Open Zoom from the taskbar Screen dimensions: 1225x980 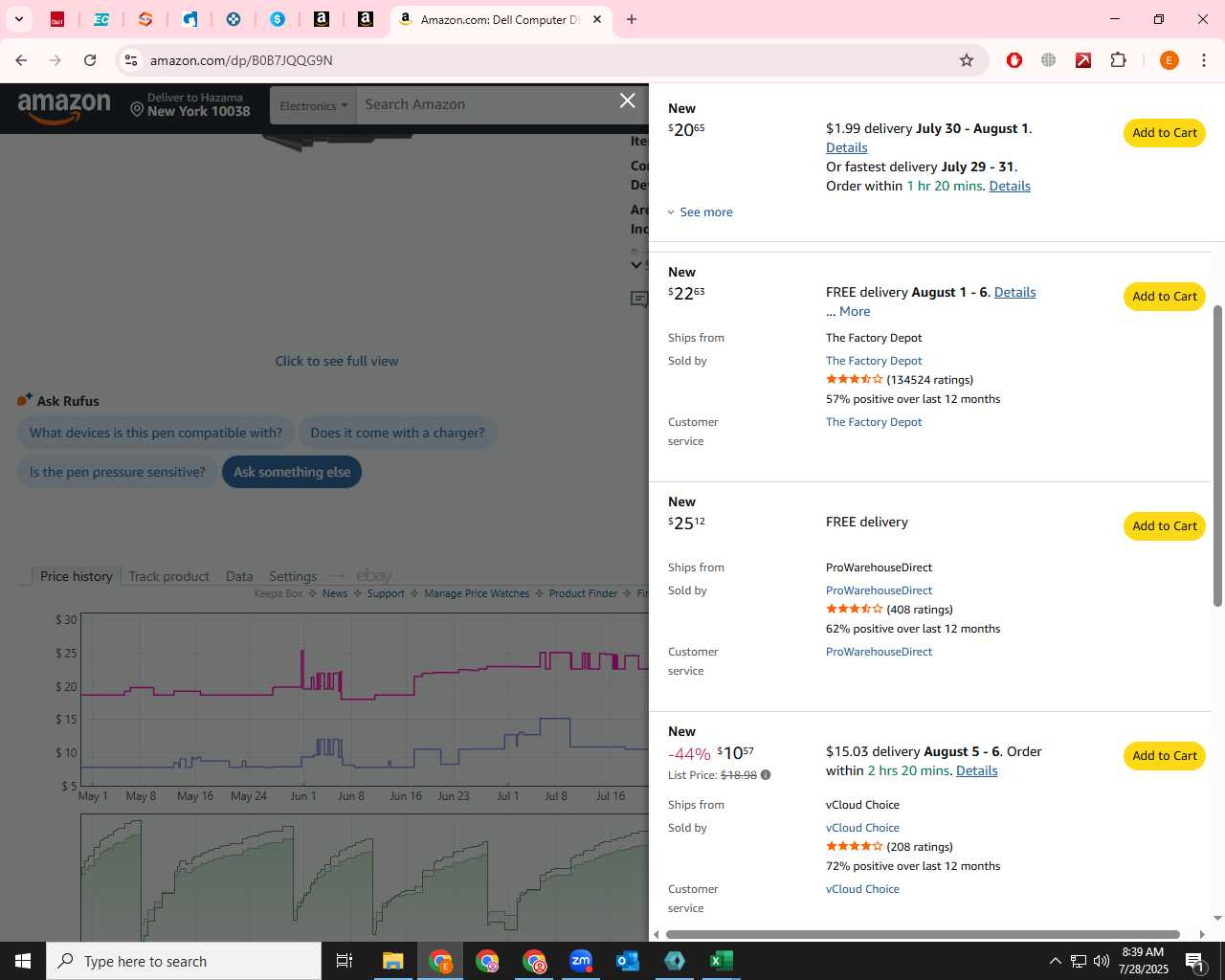coord(581,961)
